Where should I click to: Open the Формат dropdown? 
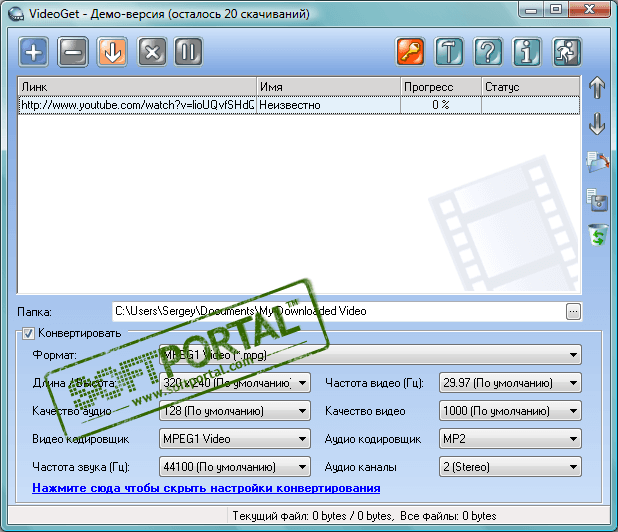[370, 355]
